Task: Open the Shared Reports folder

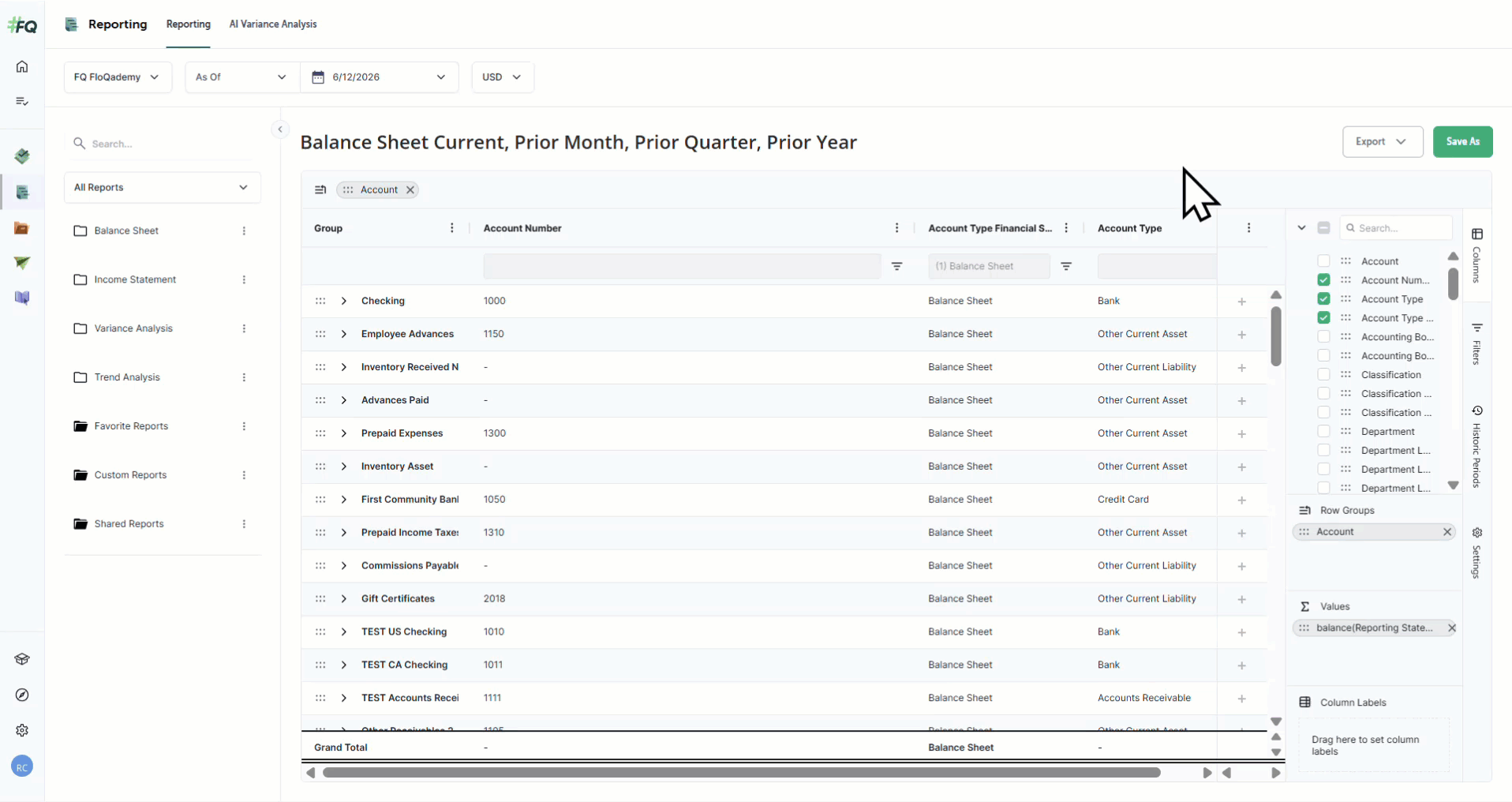Action: pyautogui.click(x=129, y=524)
